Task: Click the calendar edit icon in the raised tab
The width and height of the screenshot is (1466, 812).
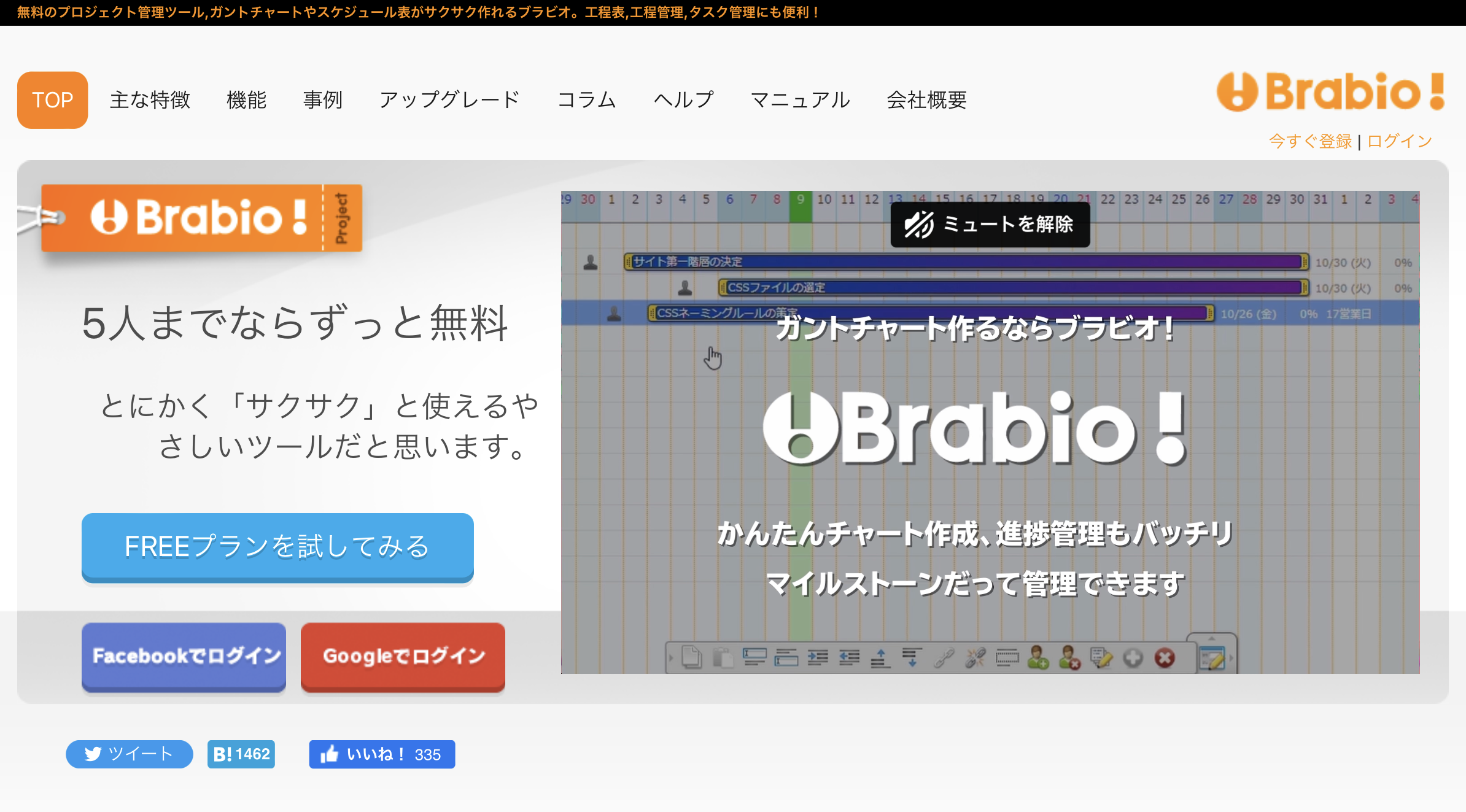Action: (x=1212, y=659)
